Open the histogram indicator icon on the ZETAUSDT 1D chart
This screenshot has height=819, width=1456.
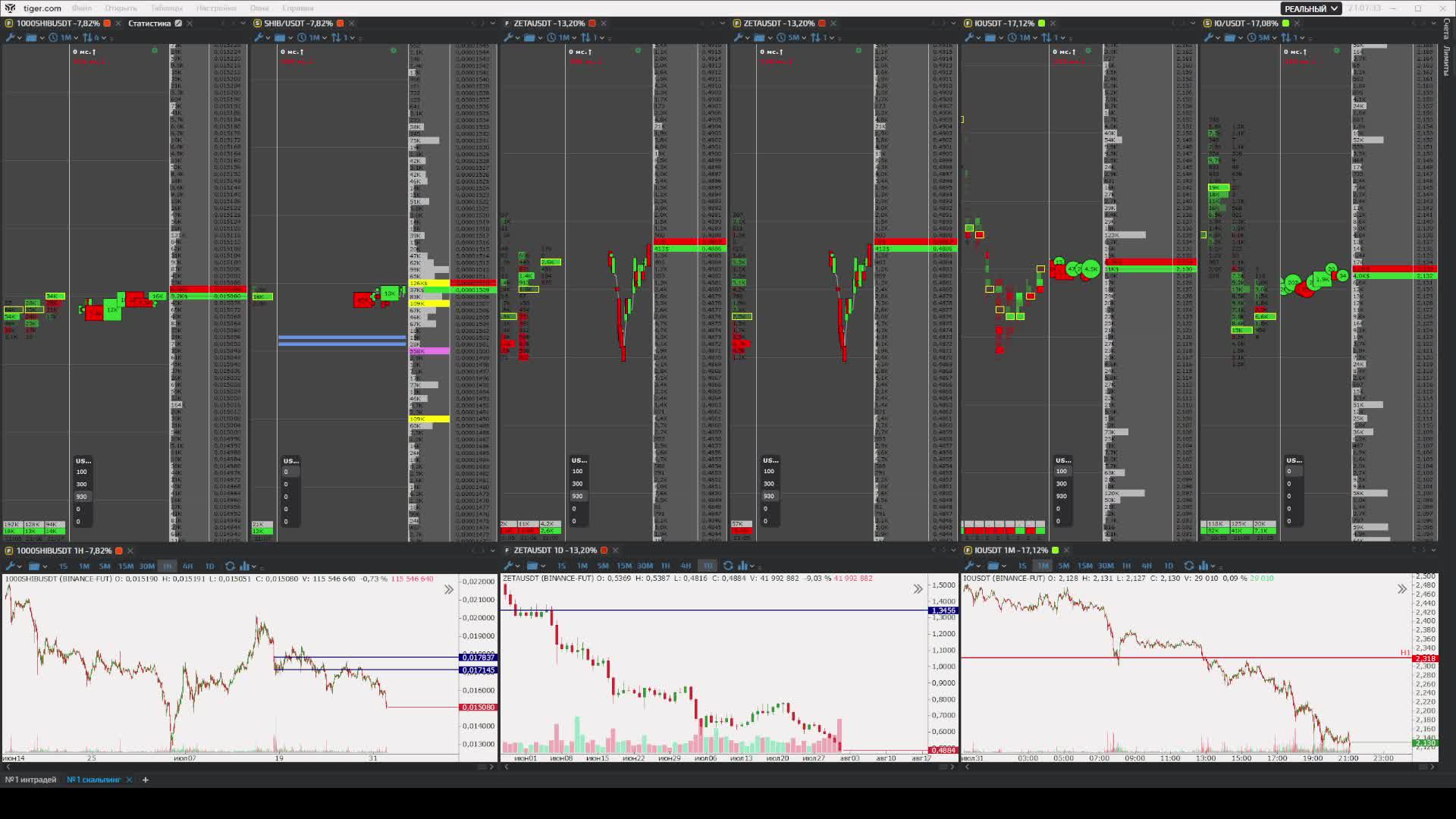(x=743, y=566)
